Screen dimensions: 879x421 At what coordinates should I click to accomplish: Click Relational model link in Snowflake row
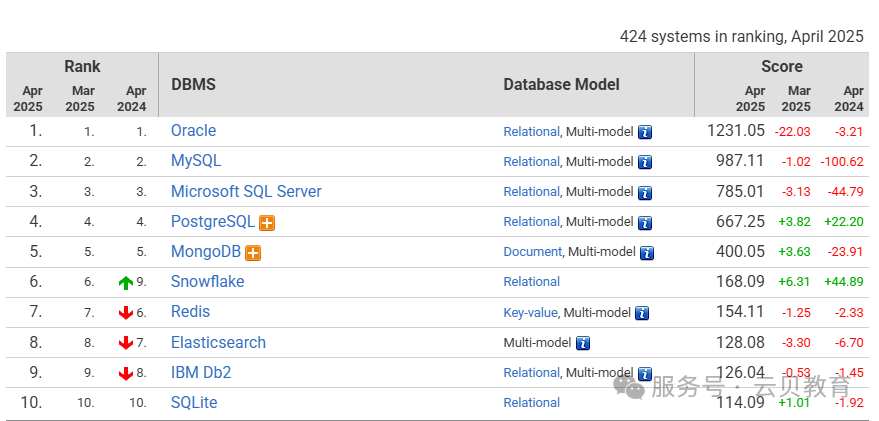tap(531, 282)
